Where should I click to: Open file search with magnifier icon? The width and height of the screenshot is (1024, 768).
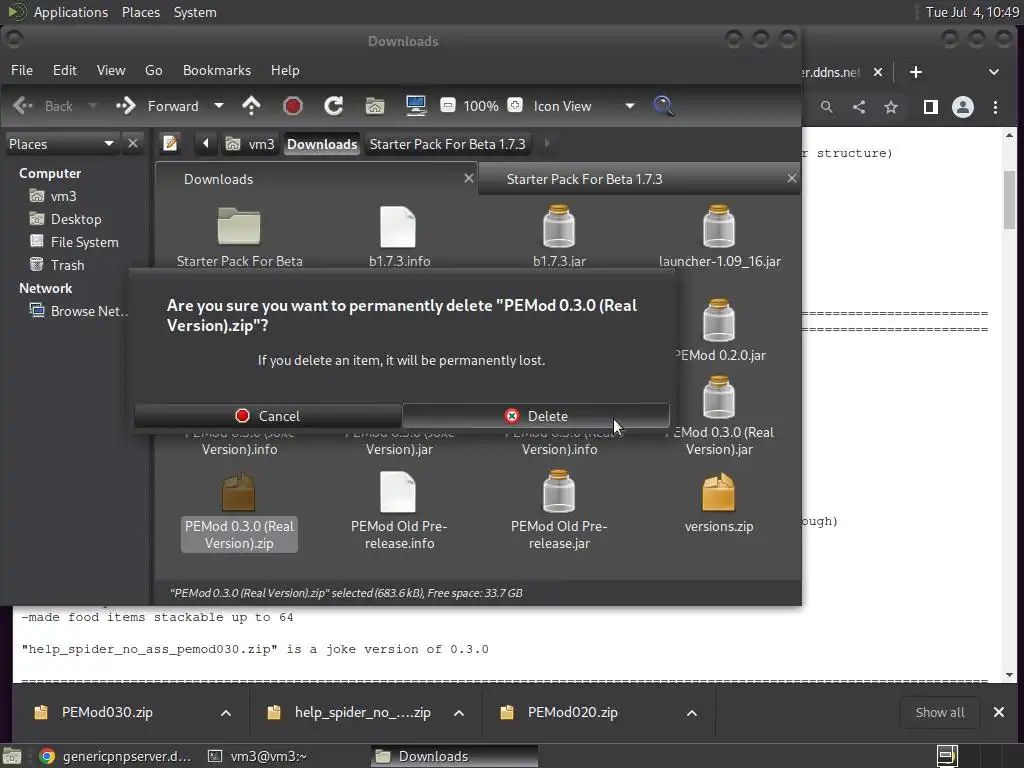click(x=663, y=106)
